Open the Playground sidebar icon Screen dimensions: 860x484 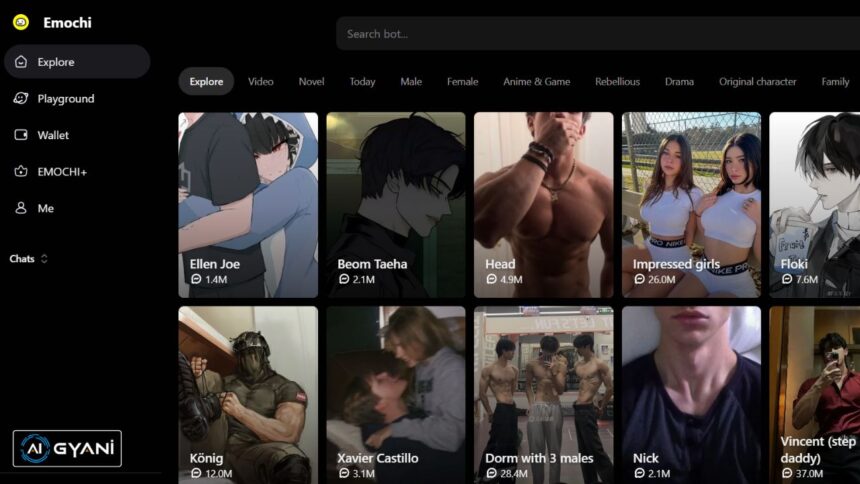(21, 99)
